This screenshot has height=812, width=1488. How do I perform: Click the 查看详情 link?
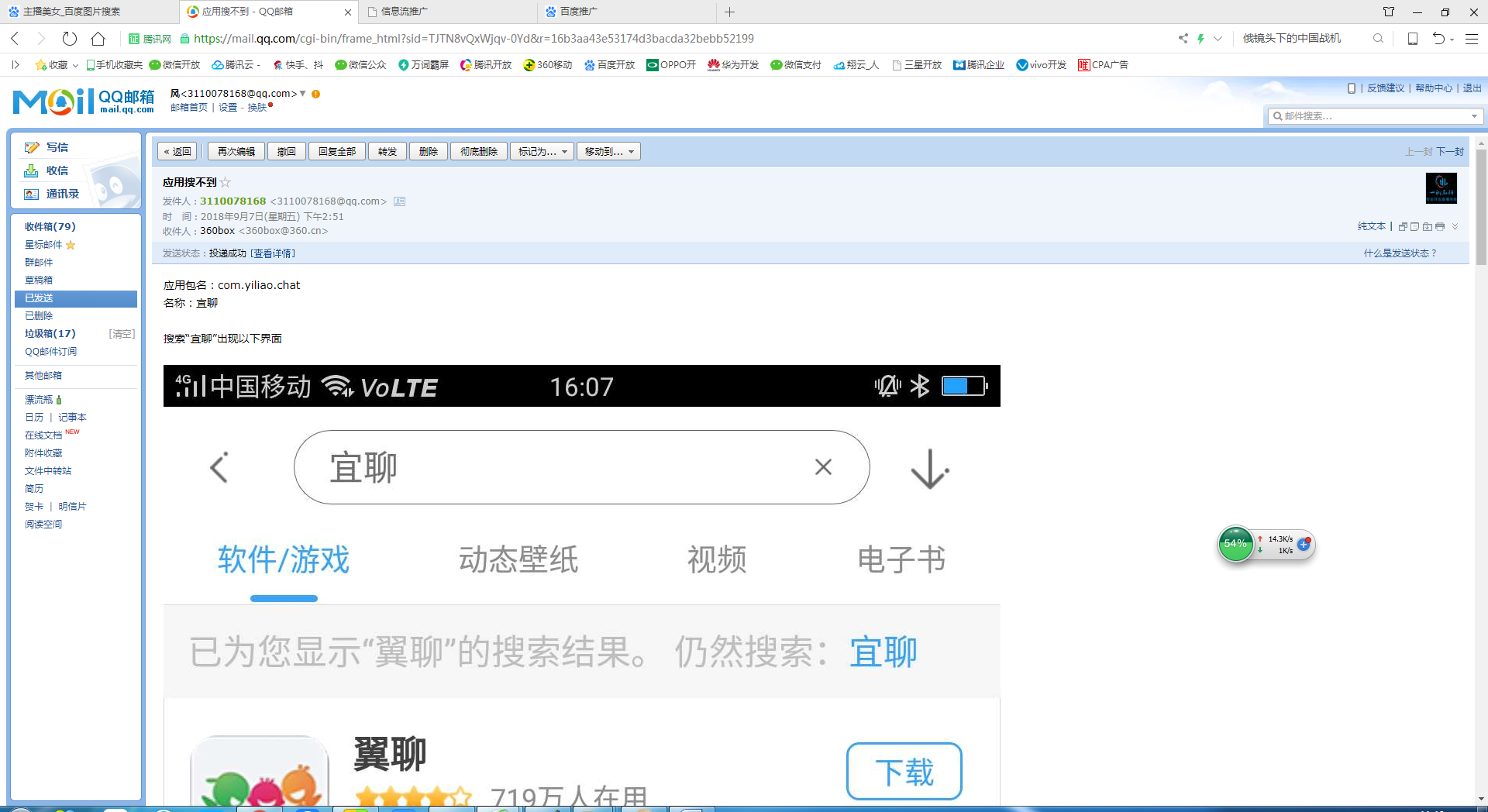pos(273,253)
